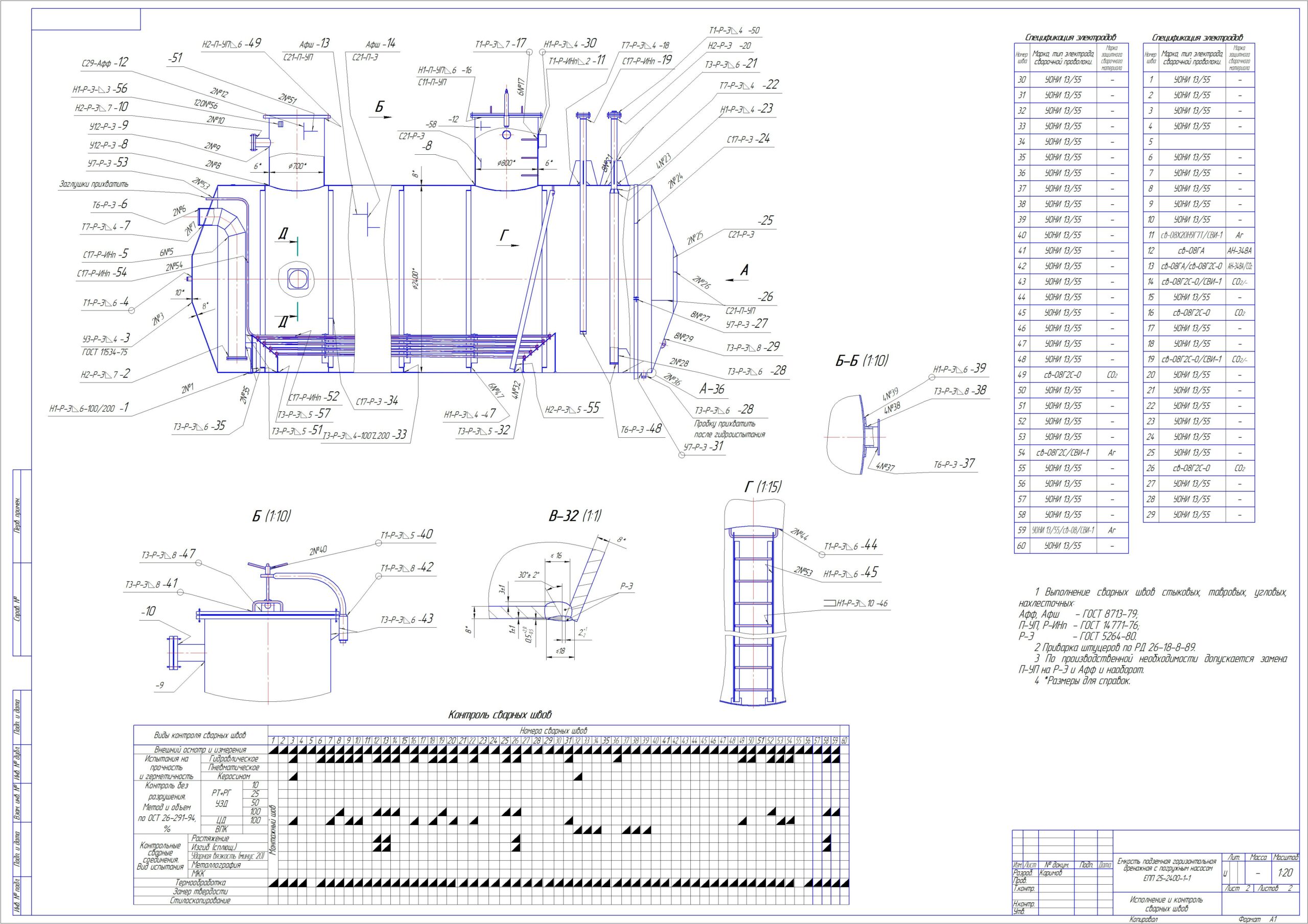The height and width of the screenshot is (924, 1308).
Task: Select the 'Б-Б (1:10)' section view title
Action: [x=862, y=360]
